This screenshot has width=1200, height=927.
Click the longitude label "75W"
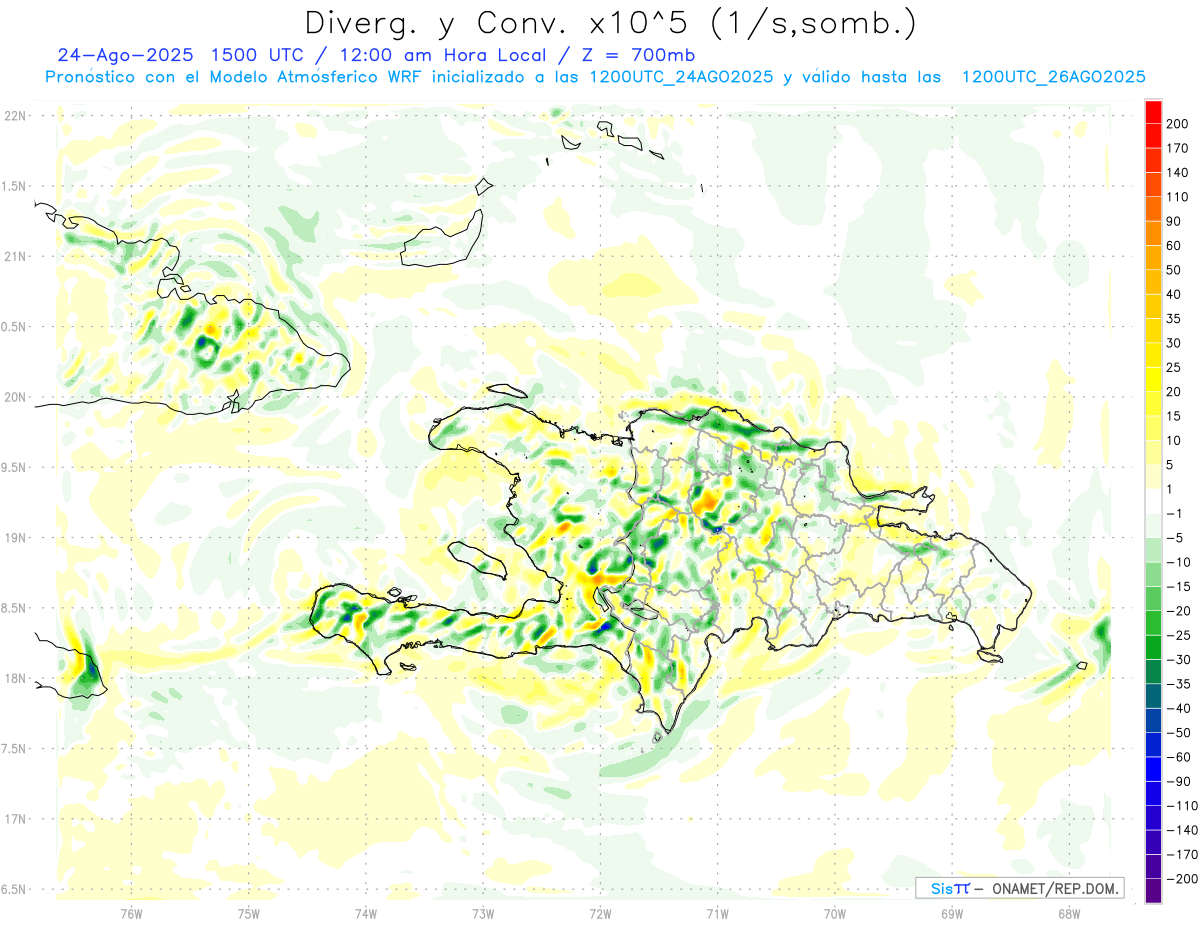248,913
